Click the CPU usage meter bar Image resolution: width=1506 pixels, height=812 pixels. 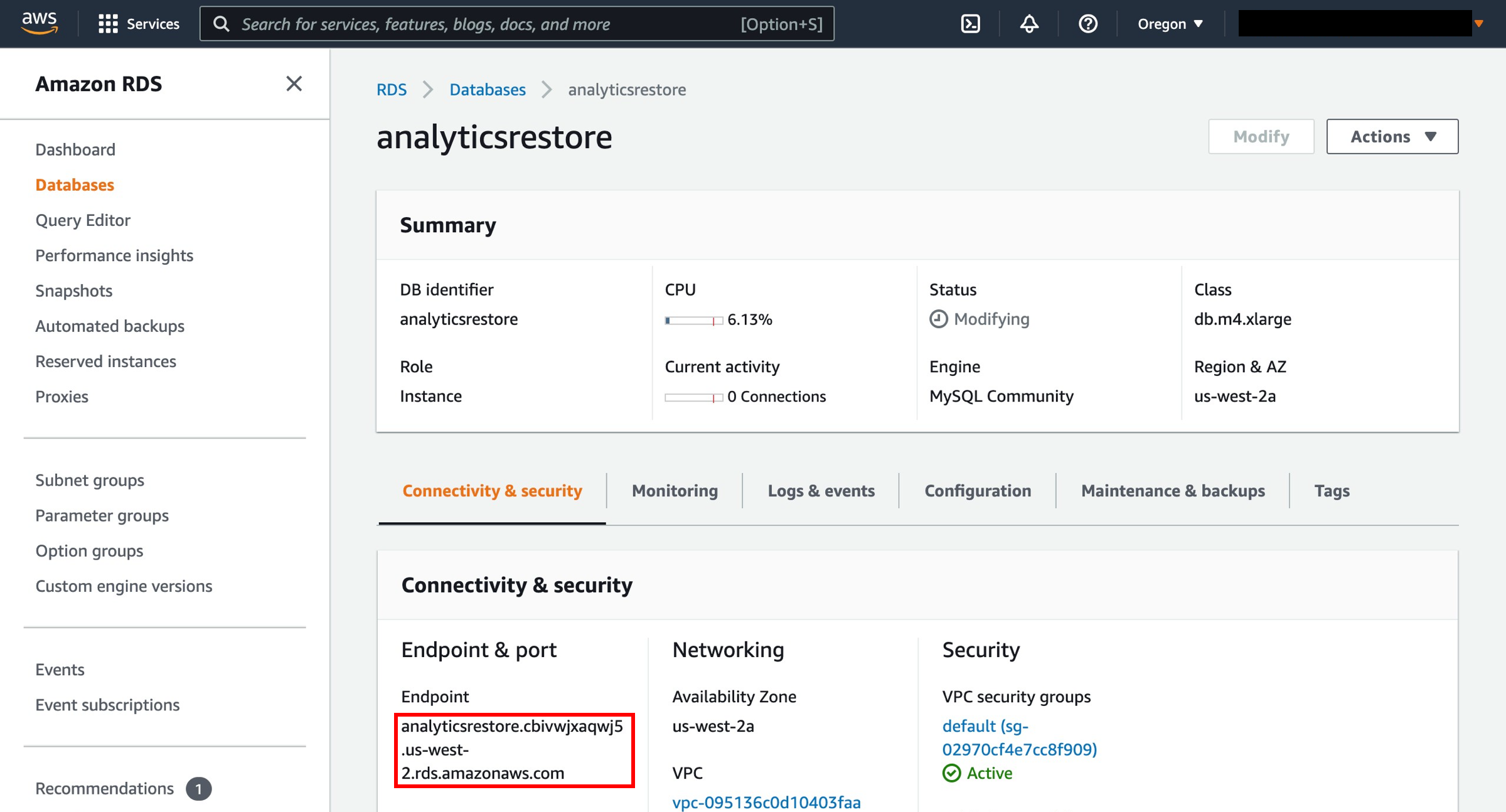click(693, 320)
